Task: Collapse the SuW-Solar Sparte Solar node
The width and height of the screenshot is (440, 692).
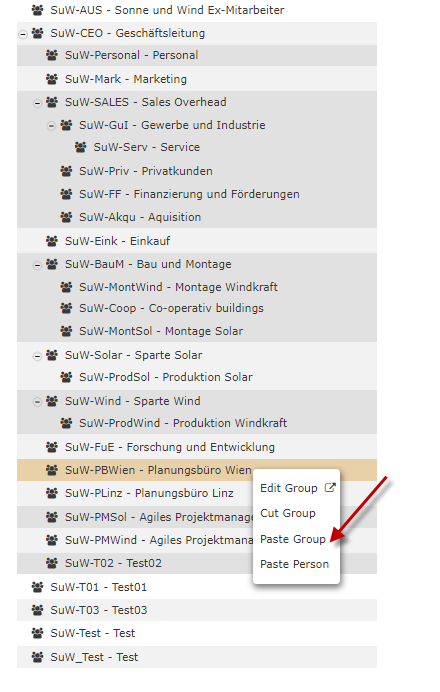Action: click(37, 356)
